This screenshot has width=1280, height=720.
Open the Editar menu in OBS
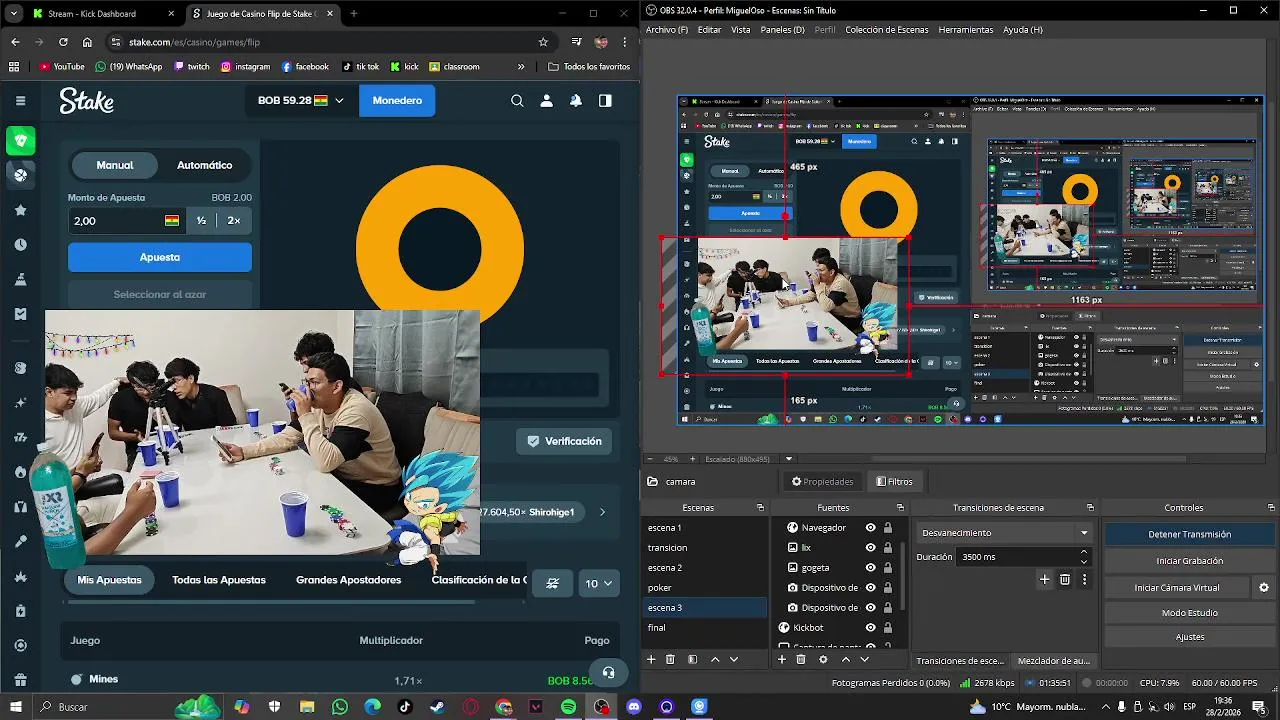click(709, 30)
